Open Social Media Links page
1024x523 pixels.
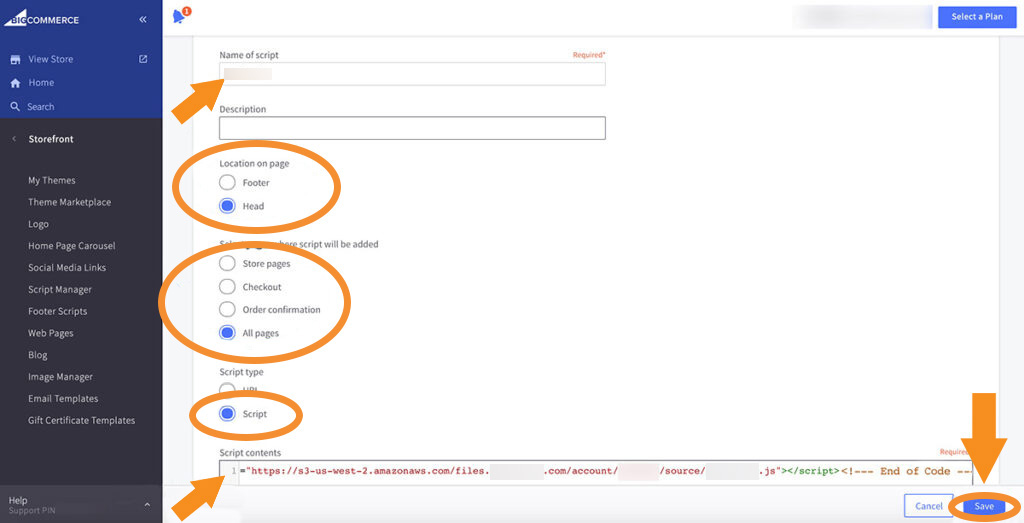(67, 268)
